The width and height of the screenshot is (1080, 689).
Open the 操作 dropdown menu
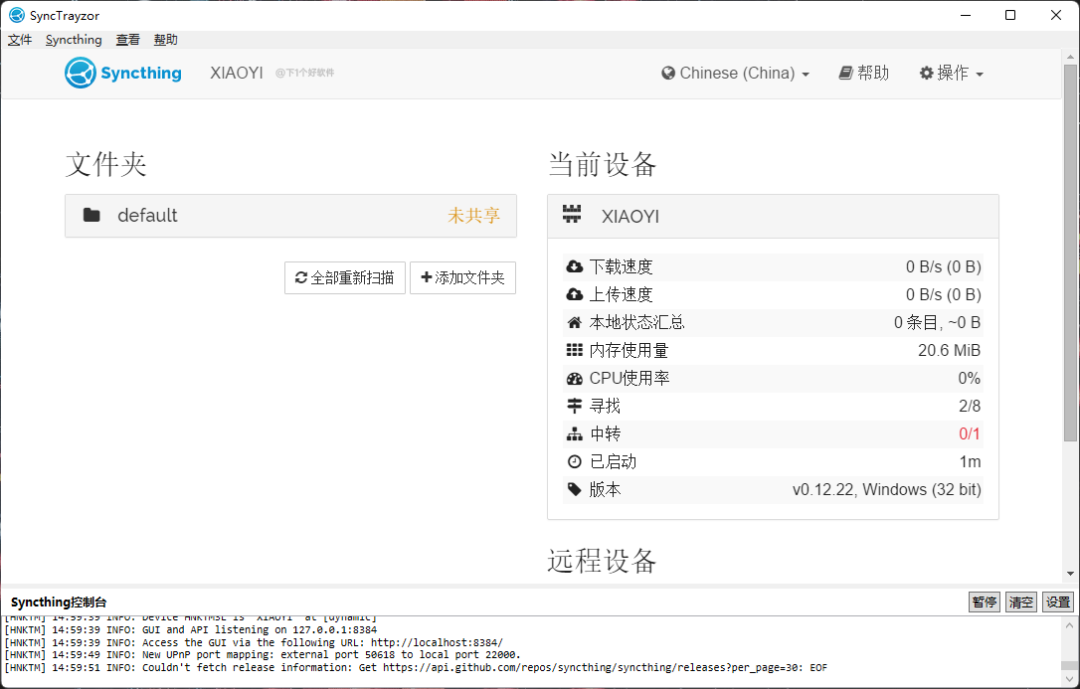coord(949,72)
